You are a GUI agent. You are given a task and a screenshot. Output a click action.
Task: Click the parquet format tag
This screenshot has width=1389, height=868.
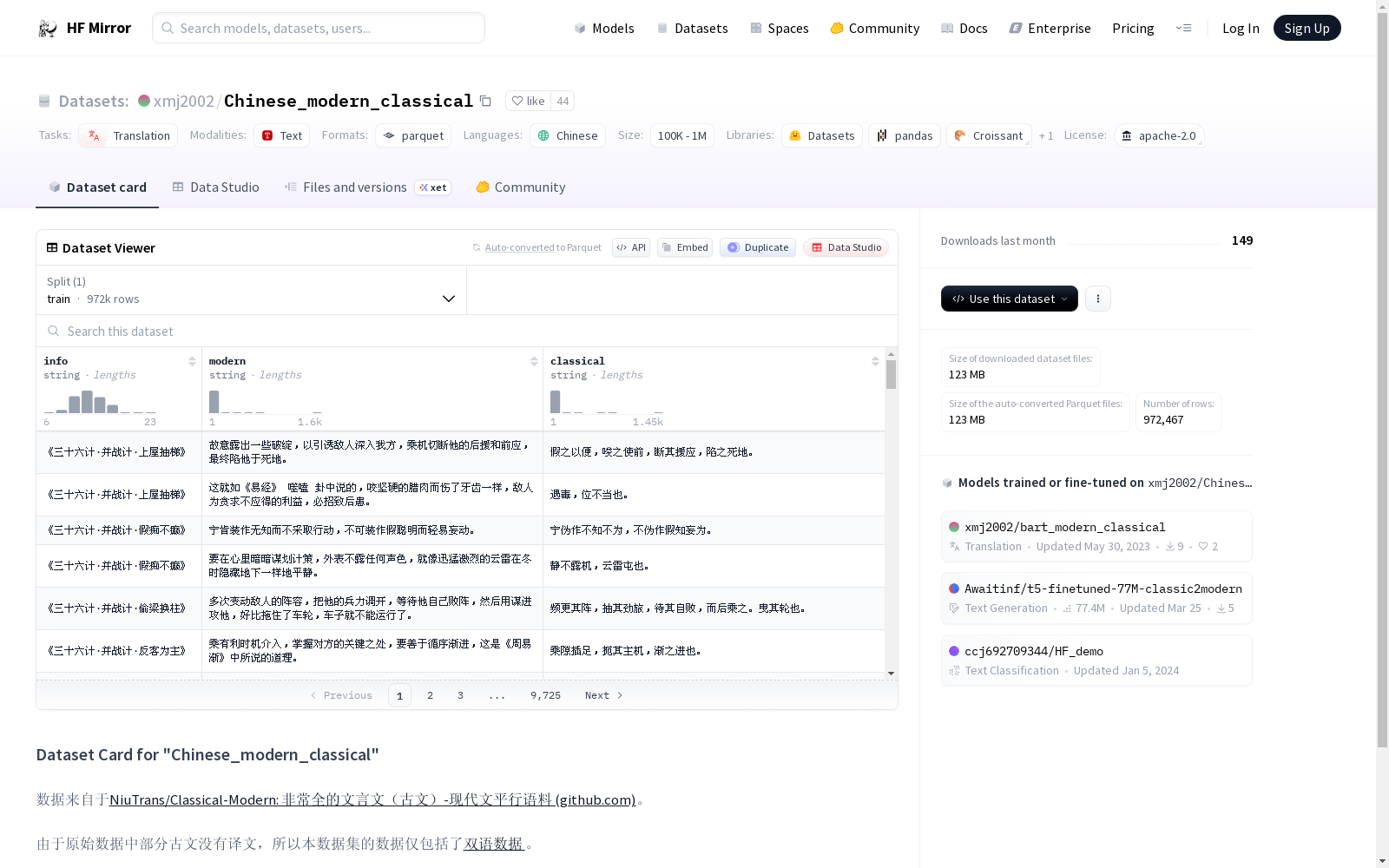click(413, 135)
